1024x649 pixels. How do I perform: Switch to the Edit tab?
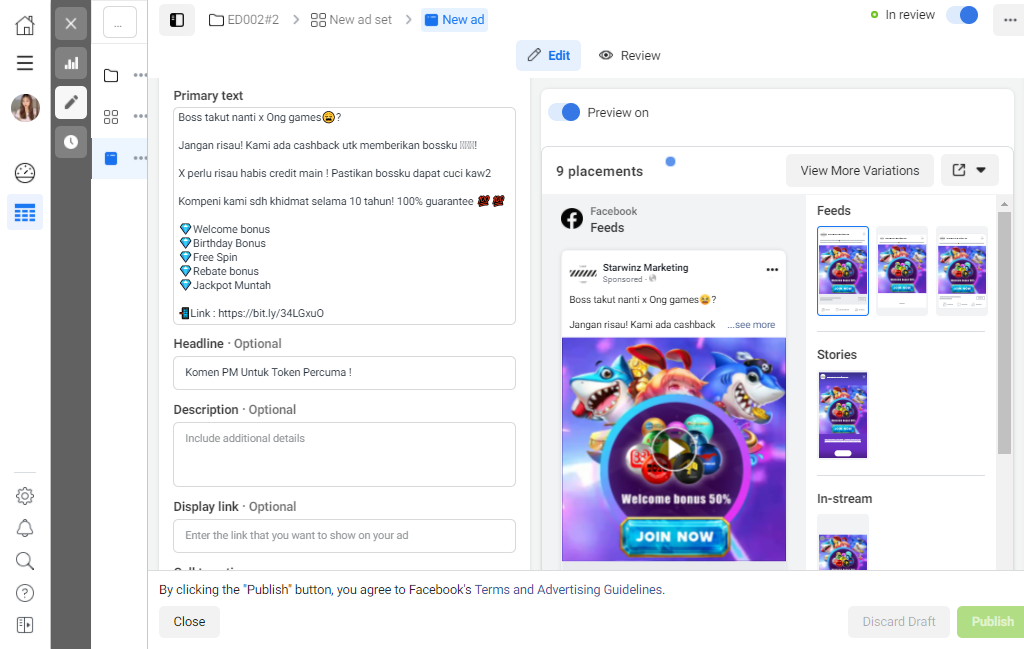[549, 55]
